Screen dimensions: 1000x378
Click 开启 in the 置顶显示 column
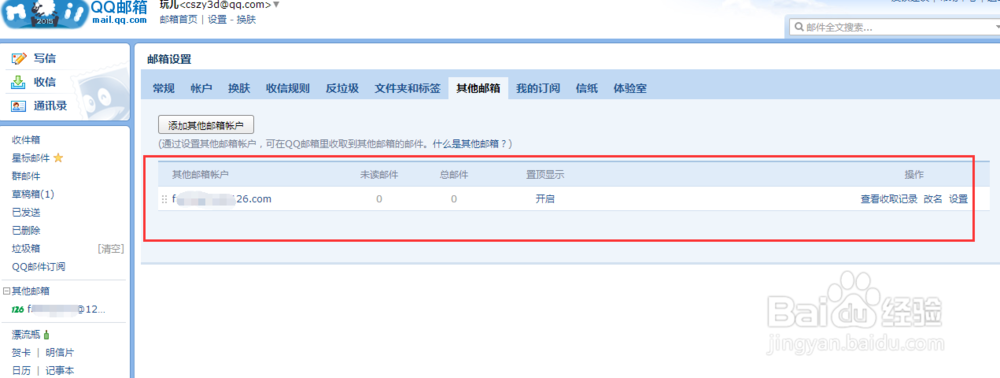[545, 199]
